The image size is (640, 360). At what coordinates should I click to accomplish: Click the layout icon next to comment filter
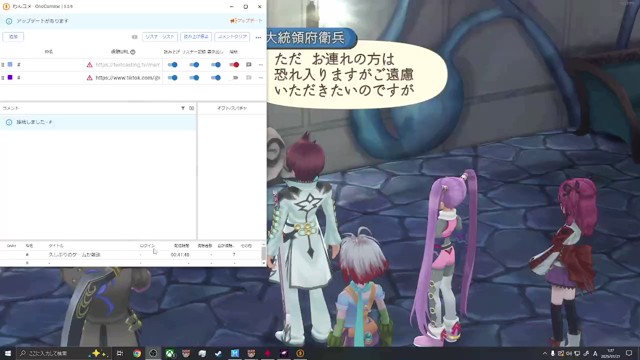191,108
